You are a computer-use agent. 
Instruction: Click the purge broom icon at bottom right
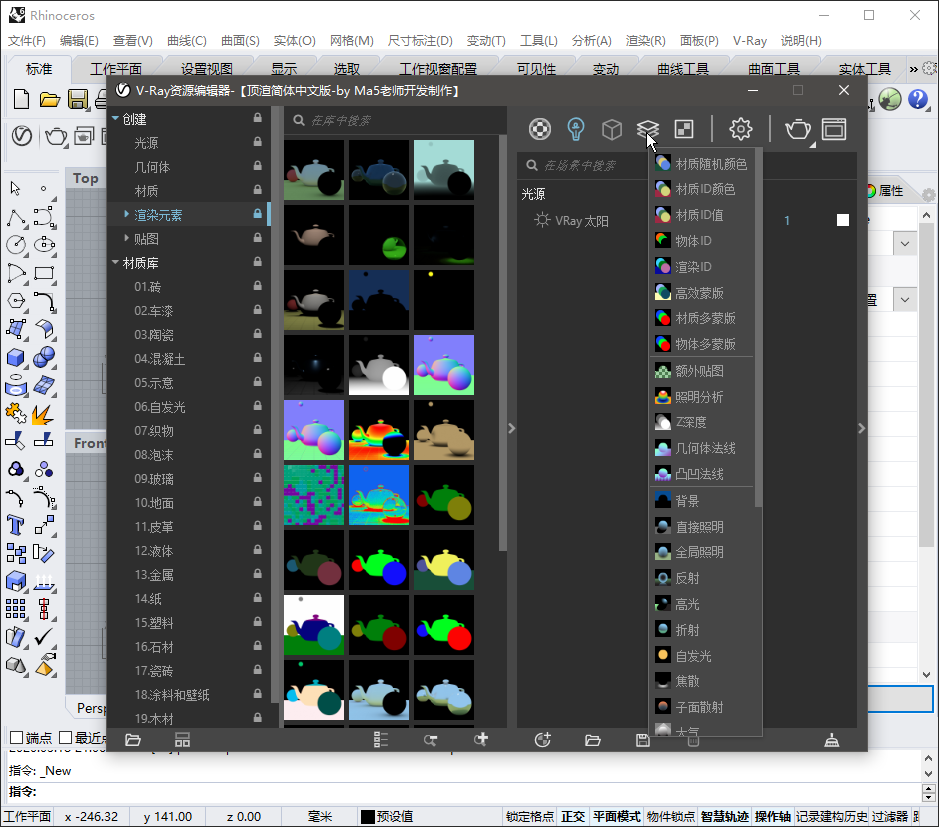[x=832, y=740]
